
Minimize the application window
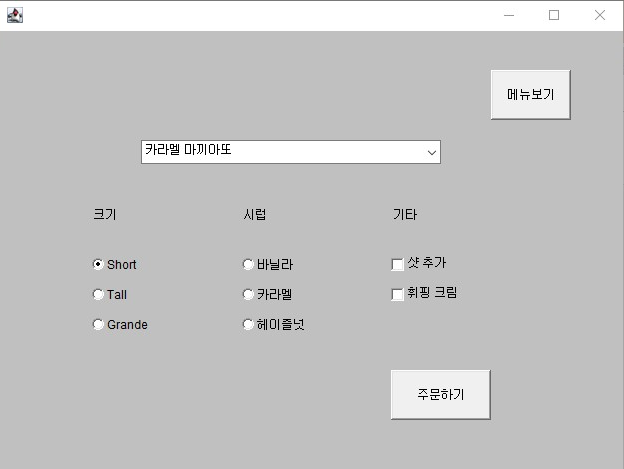(509, 16)
